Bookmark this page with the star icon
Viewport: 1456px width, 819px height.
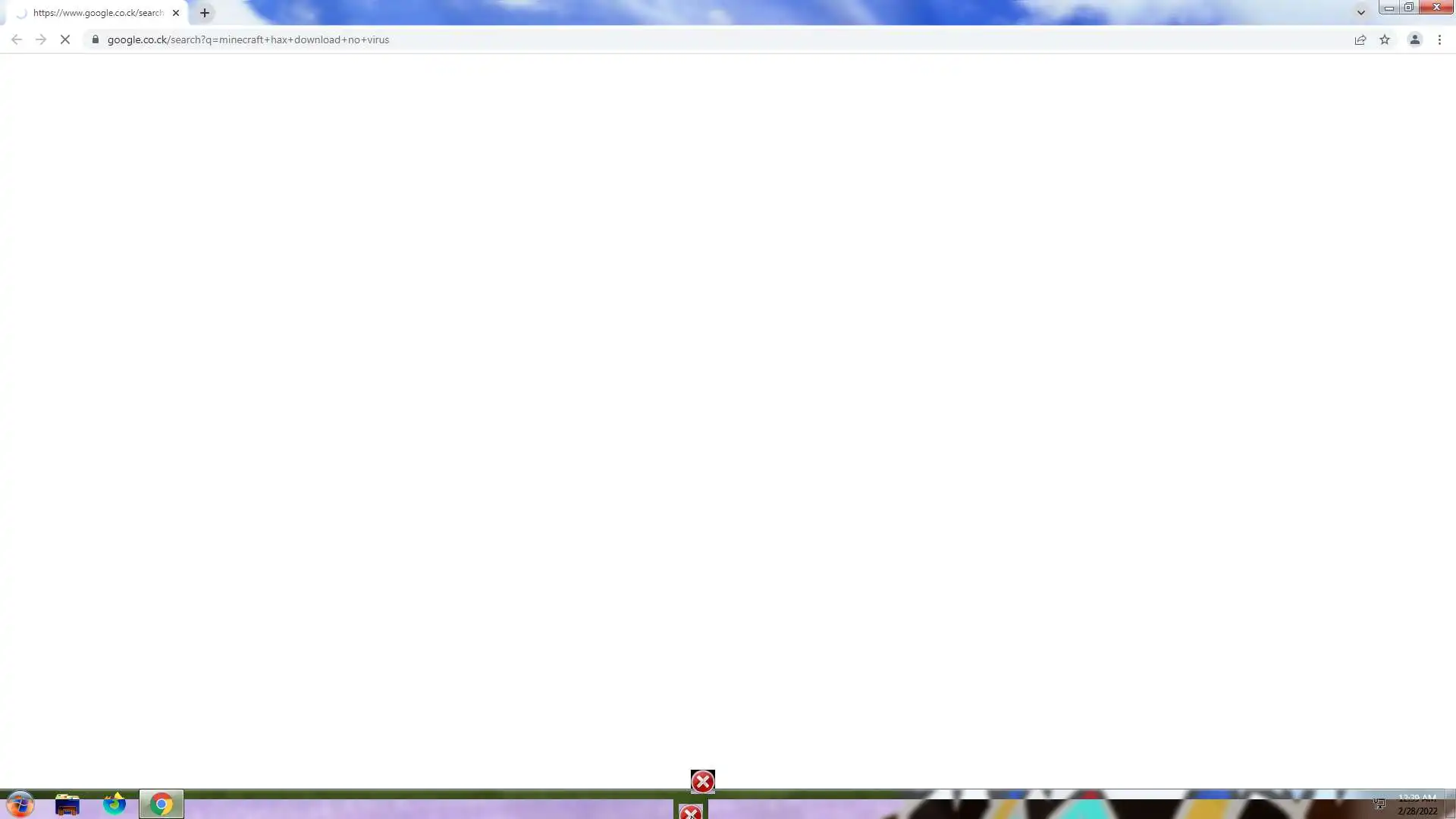(x=1385, y=39)
